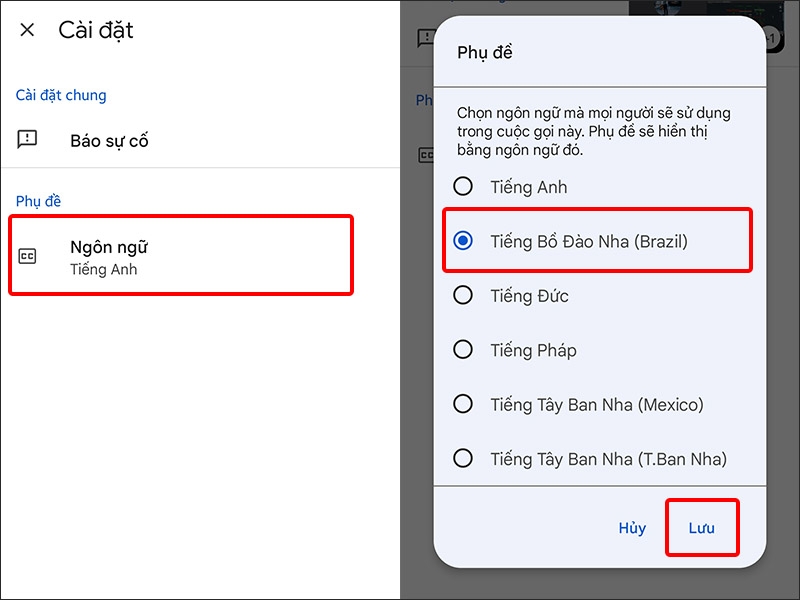800x600 pixels.
Task: Tap the dimmed CC icon behind the dialog
Action: coord(424,155)
